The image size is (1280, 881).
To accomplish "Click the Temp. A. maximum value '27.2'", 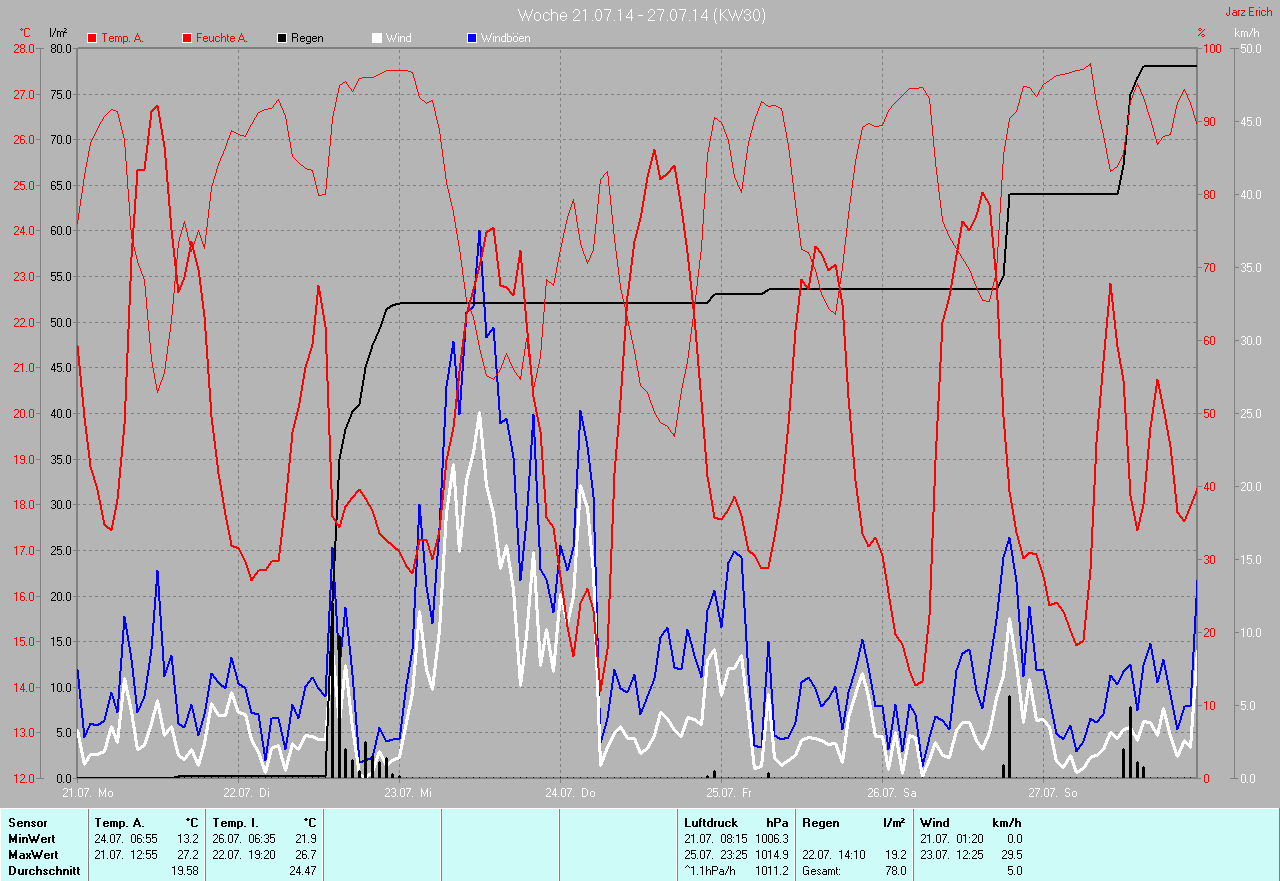I will (x=187, y=855).
